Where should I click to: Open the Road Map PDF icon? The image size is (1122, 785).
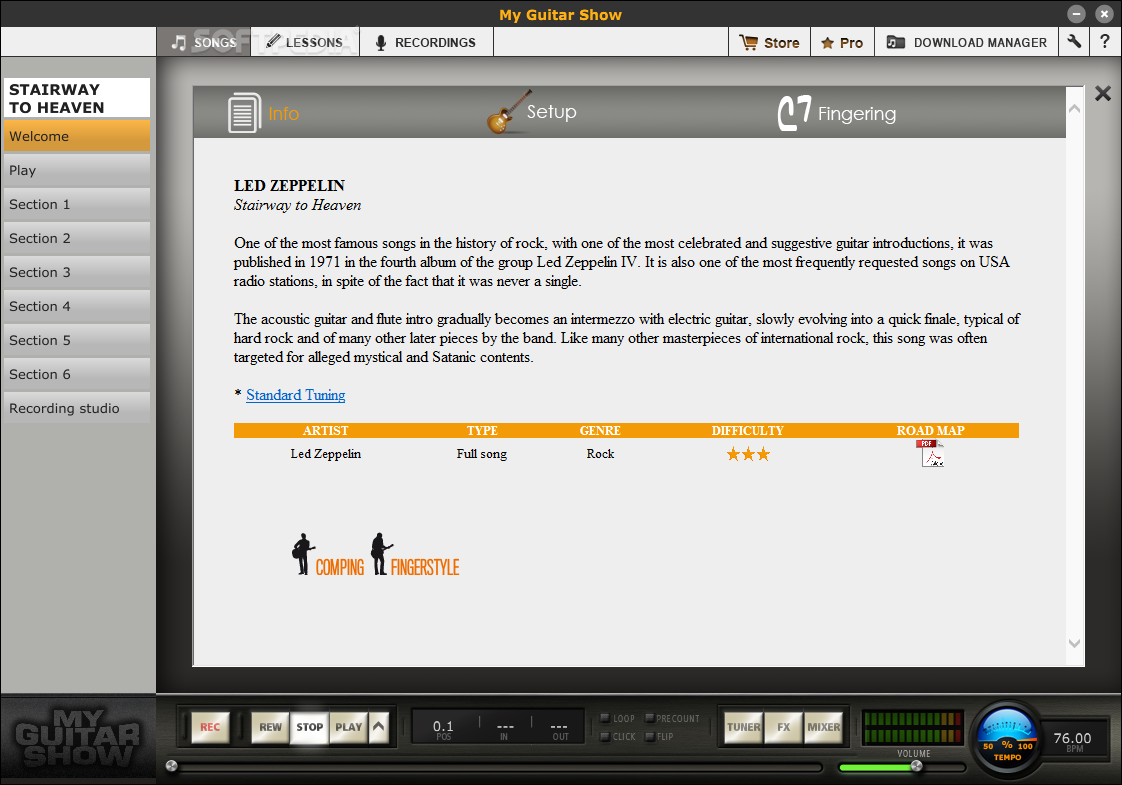click(x=930, y=454)
